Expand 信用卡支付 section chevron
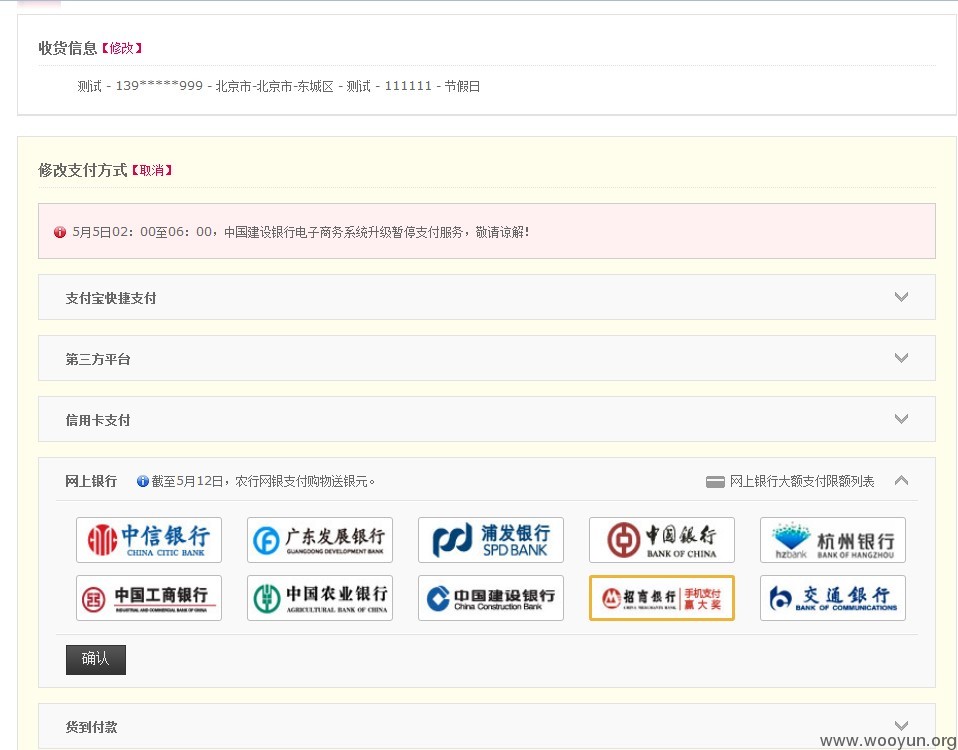958x750 pixels. 901,419
